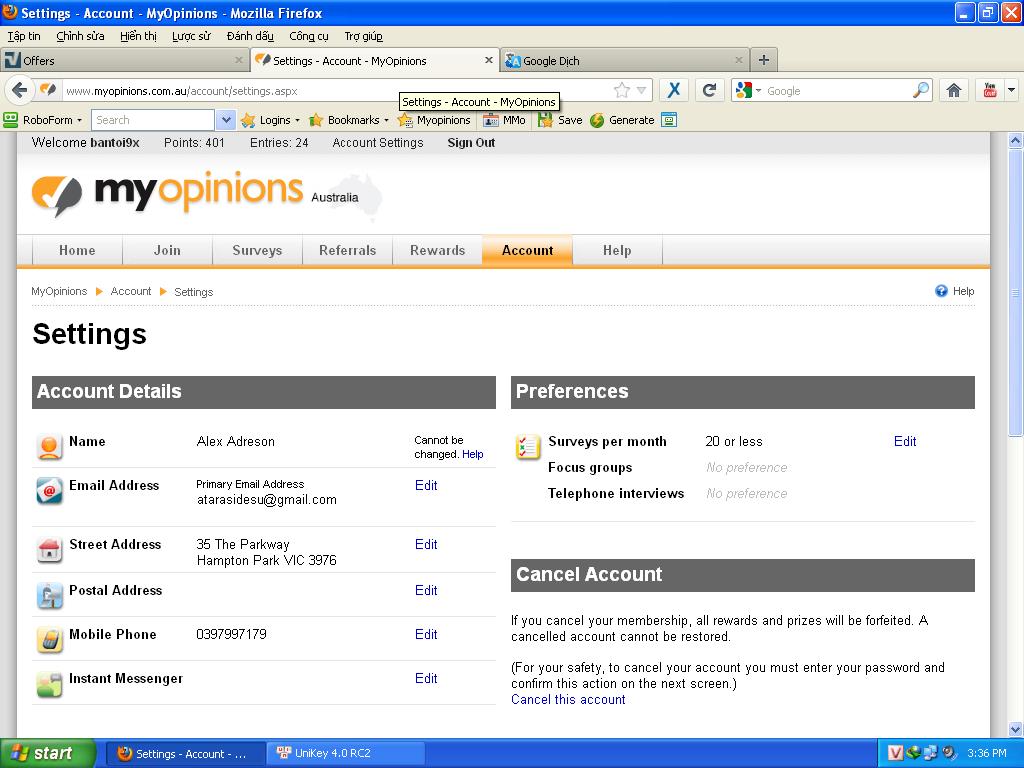This screenshot has width=1024, height=768.
Task: Focus the address bar URL field
Action: [x=336, y=91]
